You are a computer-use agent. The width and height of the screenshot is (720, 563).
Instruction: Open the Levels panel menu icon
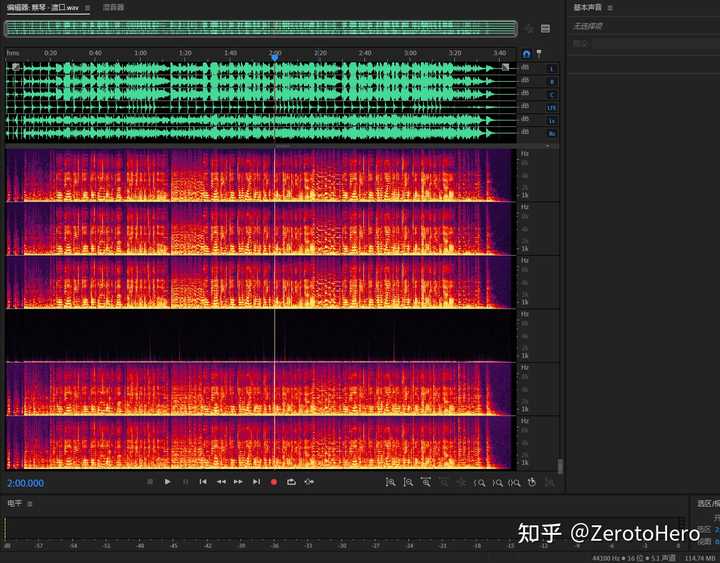point(30,504)
